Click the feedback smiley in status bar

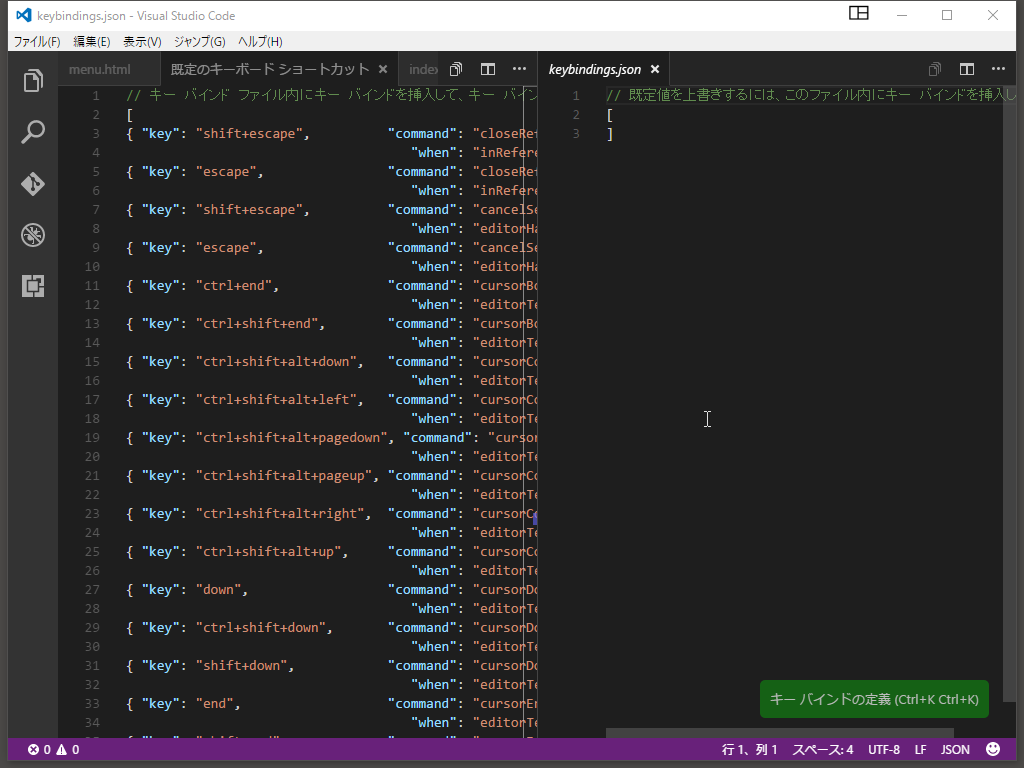point(993,749)
